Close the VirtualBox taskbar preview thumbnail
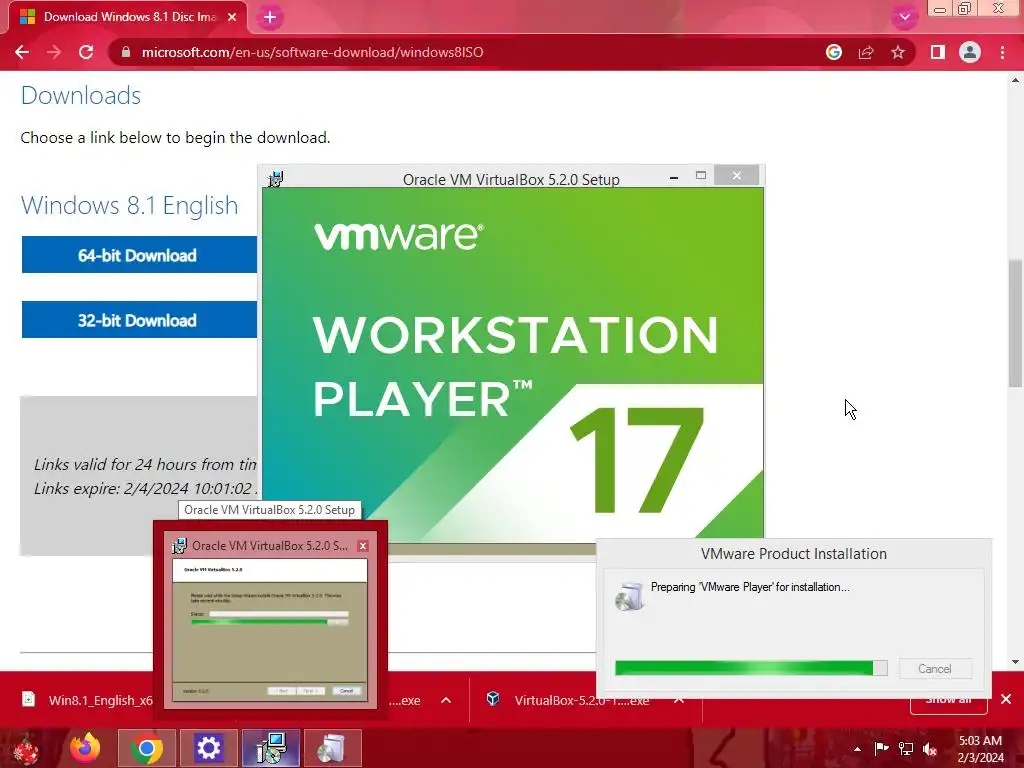Image resolution: width=1024 pixels, height=768 pixels. click(x=363, y=546)
